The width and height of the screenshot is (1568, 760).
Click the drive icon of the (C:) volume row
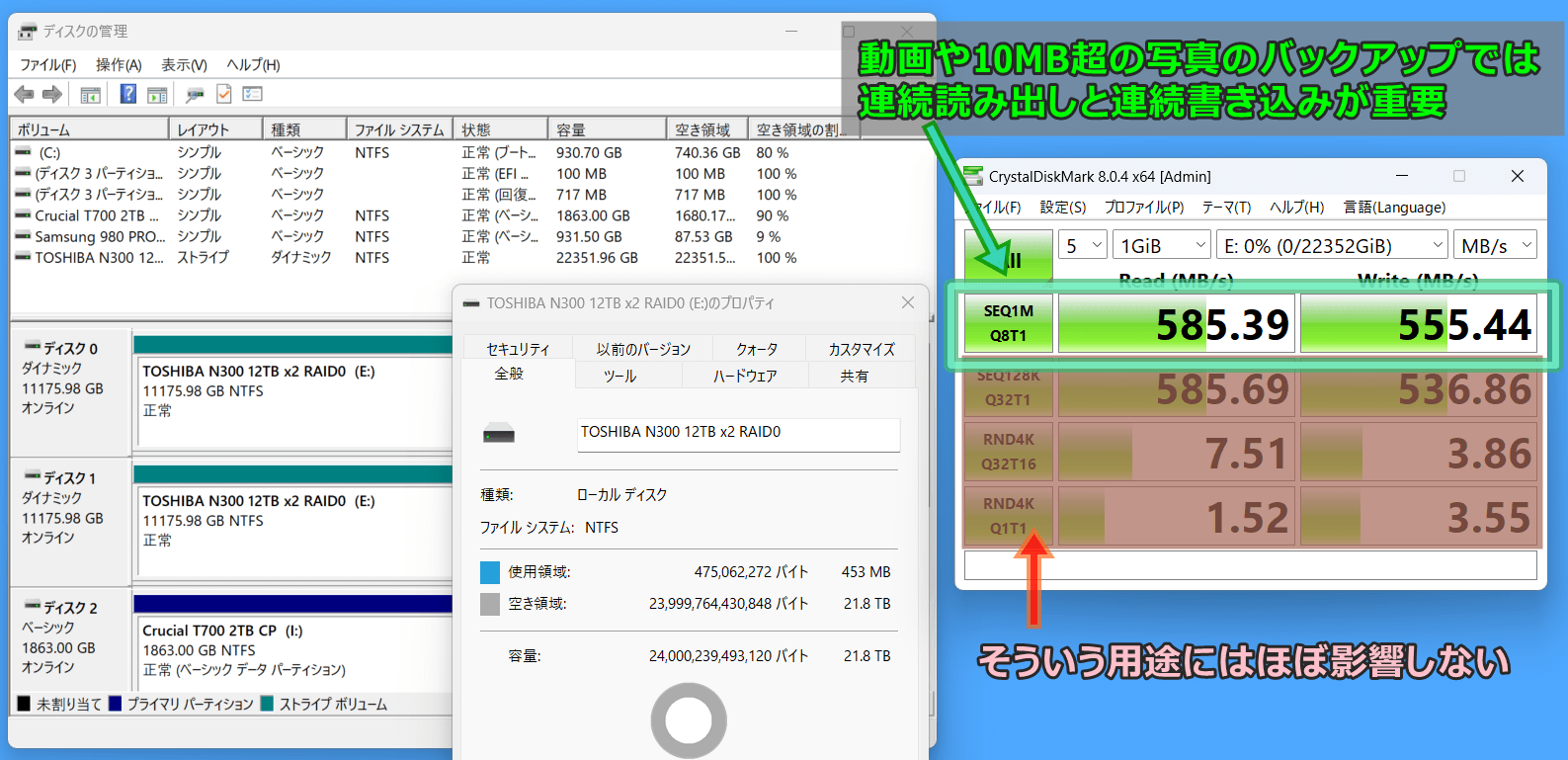click(x=23, y=152)
